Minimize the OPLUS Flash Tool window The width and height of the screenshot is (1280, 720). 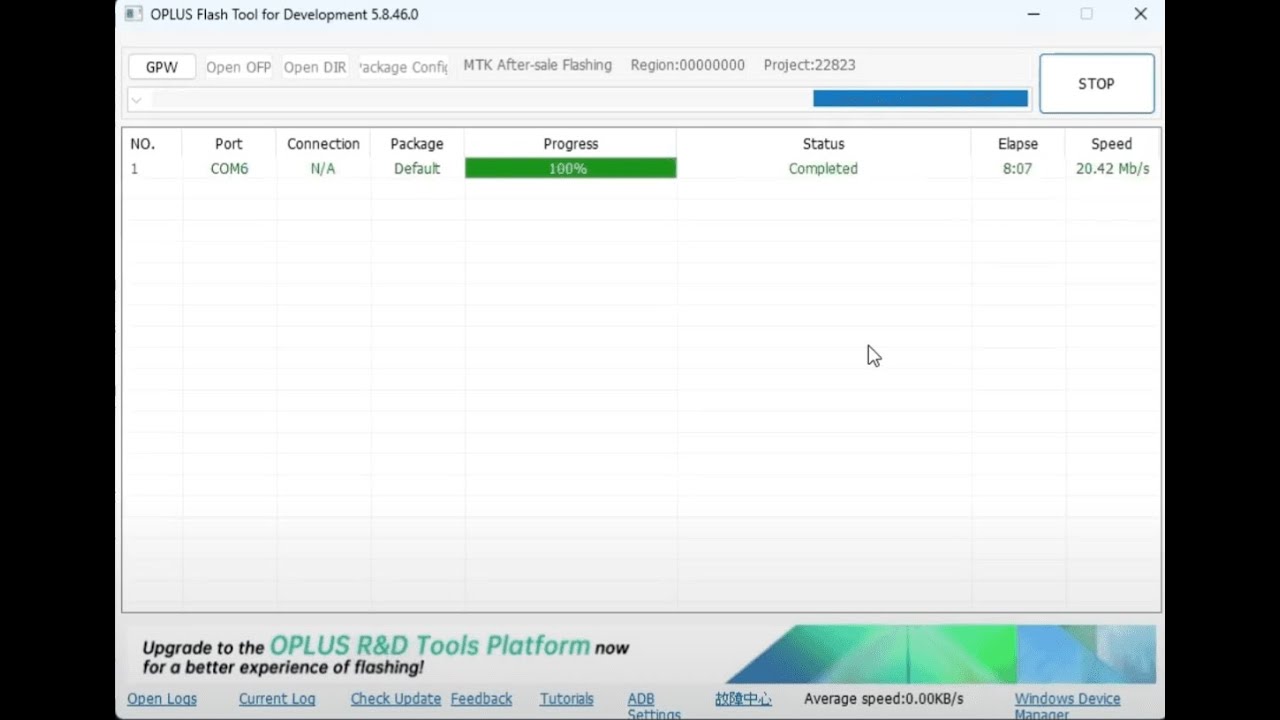pos(1034,14)
